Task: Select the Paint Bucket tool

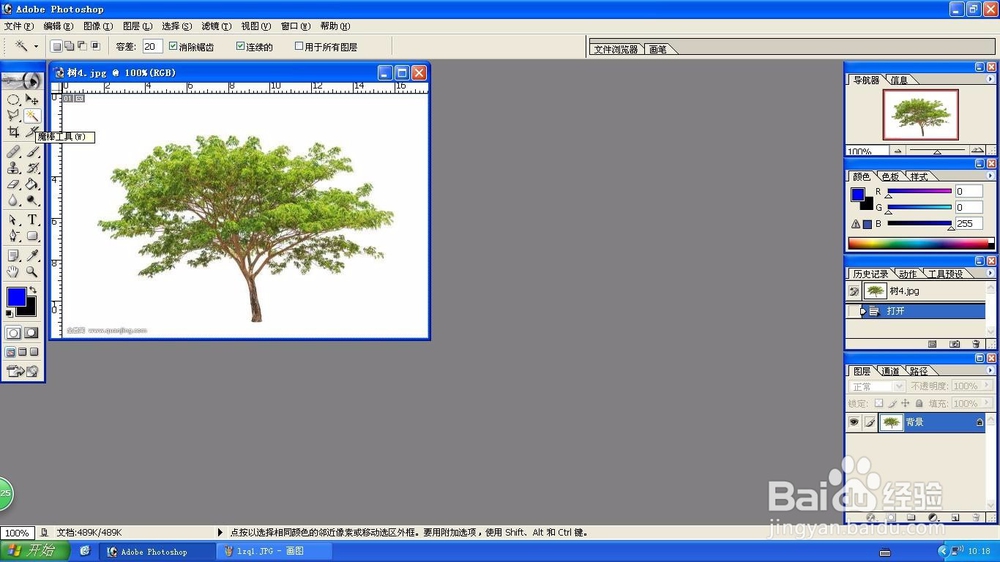Action: tap(32, 184)
